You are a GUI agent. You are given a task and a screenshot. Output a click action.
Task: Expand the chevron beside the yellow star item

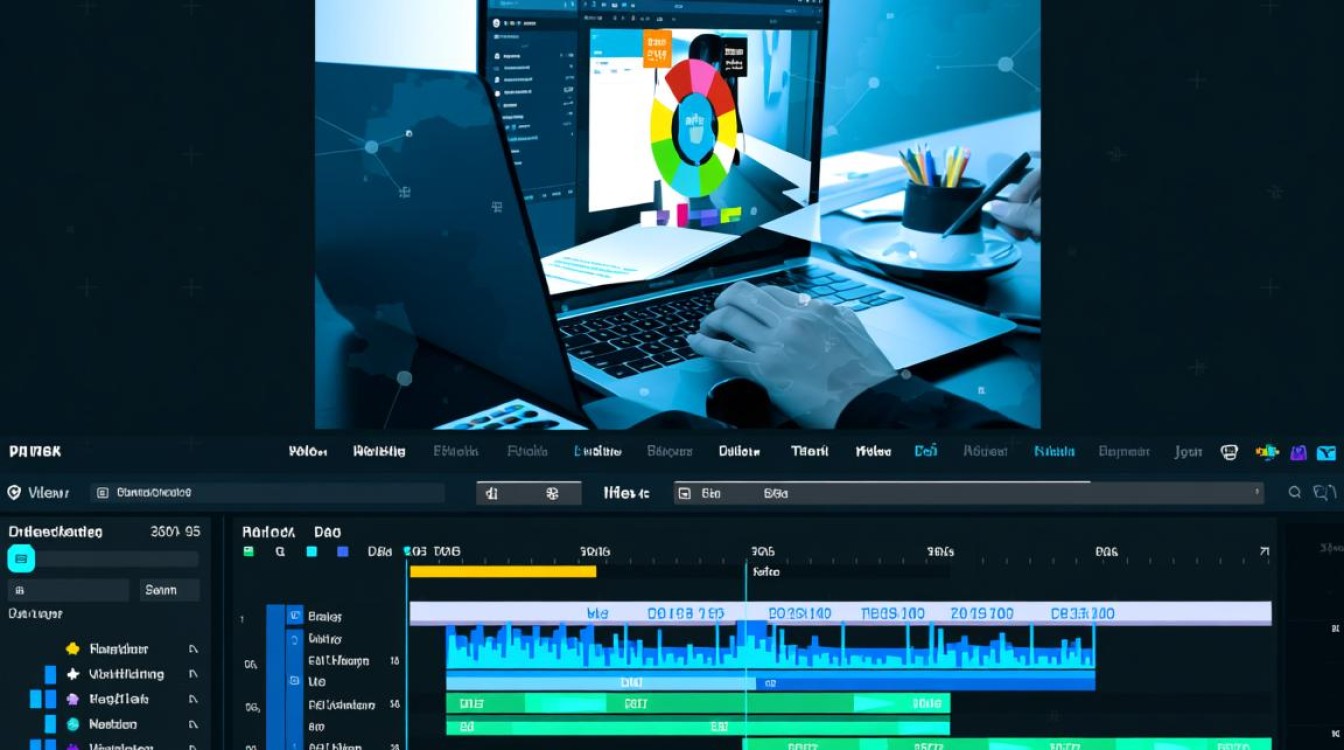tap(193, 649)
